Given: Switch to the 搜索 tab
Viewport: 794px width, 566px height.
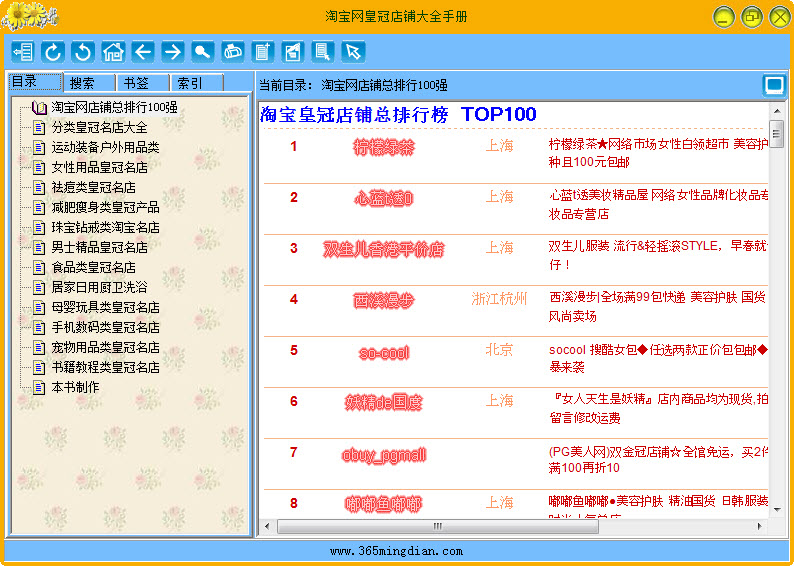Looking at the screenshot, I should tap(89, 83).
